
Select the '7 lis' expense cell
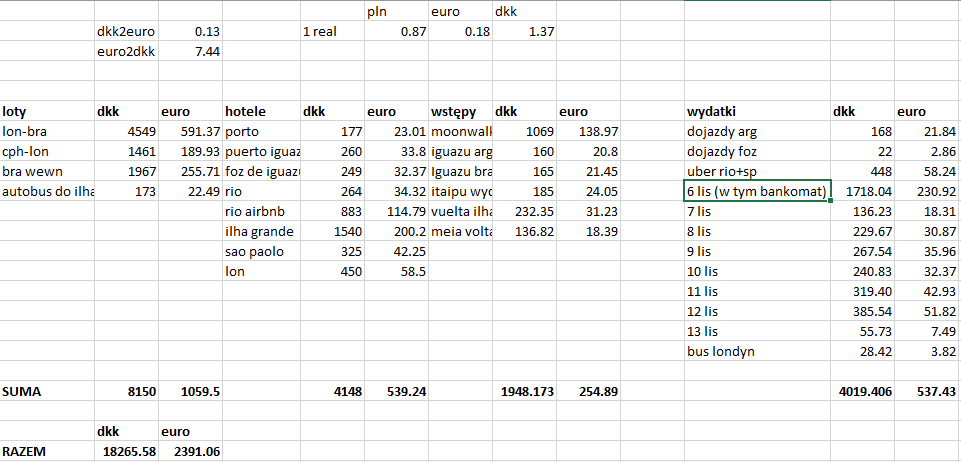[x=758, y=211]
